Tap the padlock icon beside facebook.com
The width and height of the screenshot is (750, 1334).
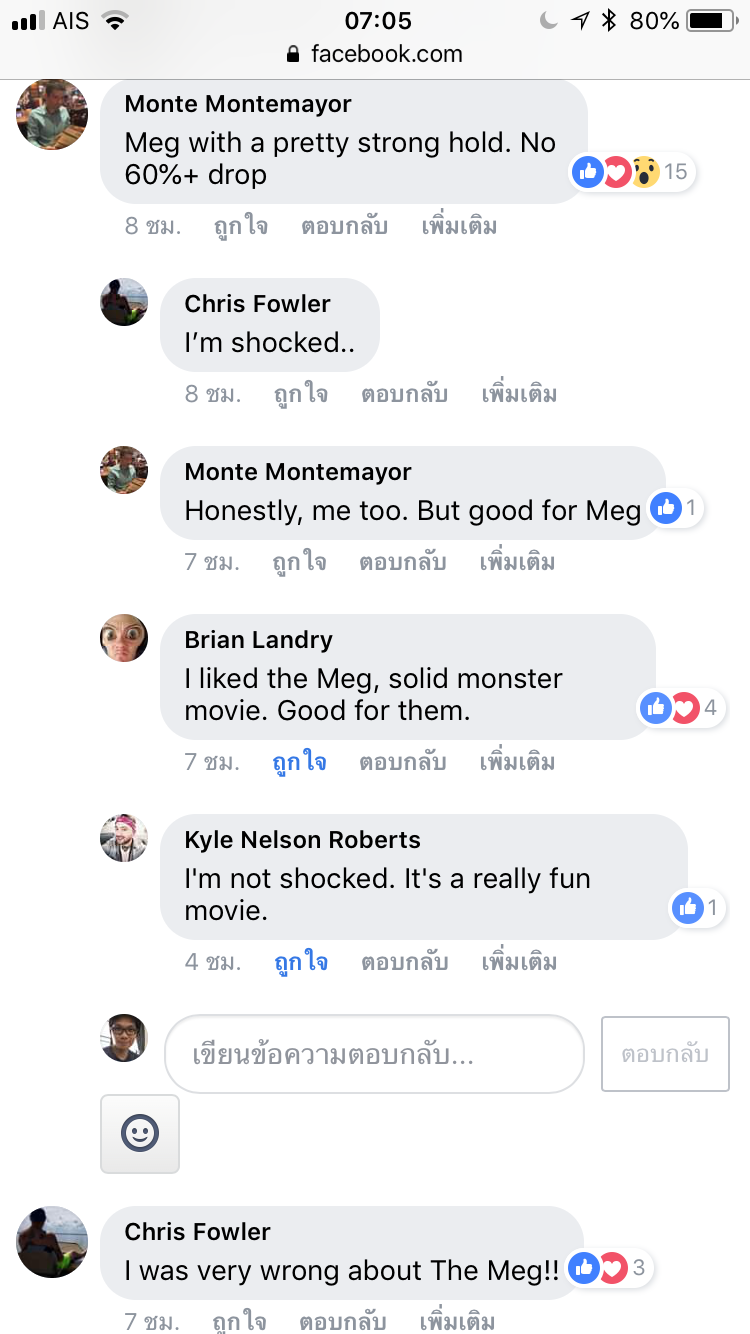(x=293, y=54)
